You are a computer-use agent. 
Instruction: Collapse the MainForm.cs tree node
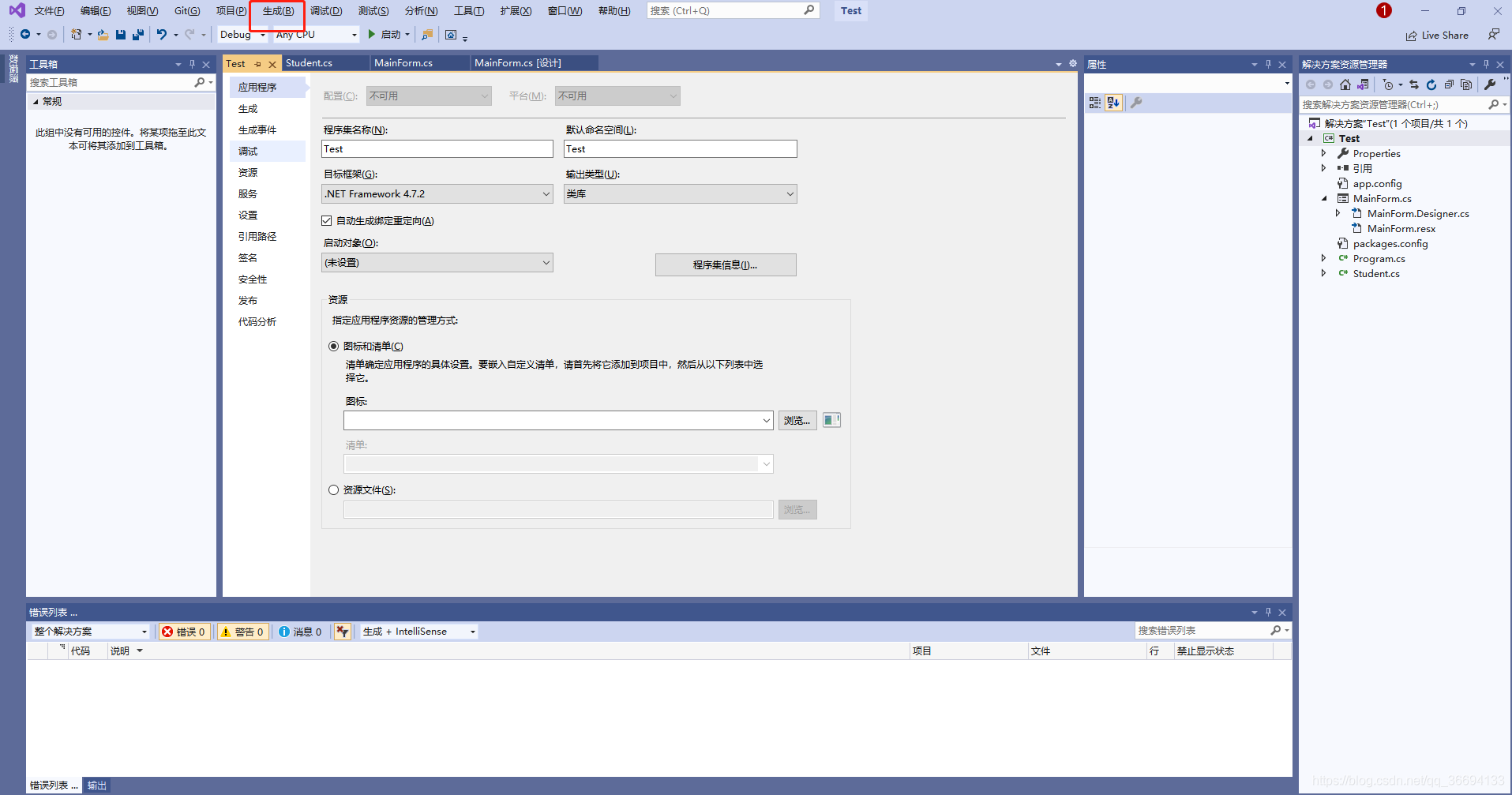(1324, 199)
